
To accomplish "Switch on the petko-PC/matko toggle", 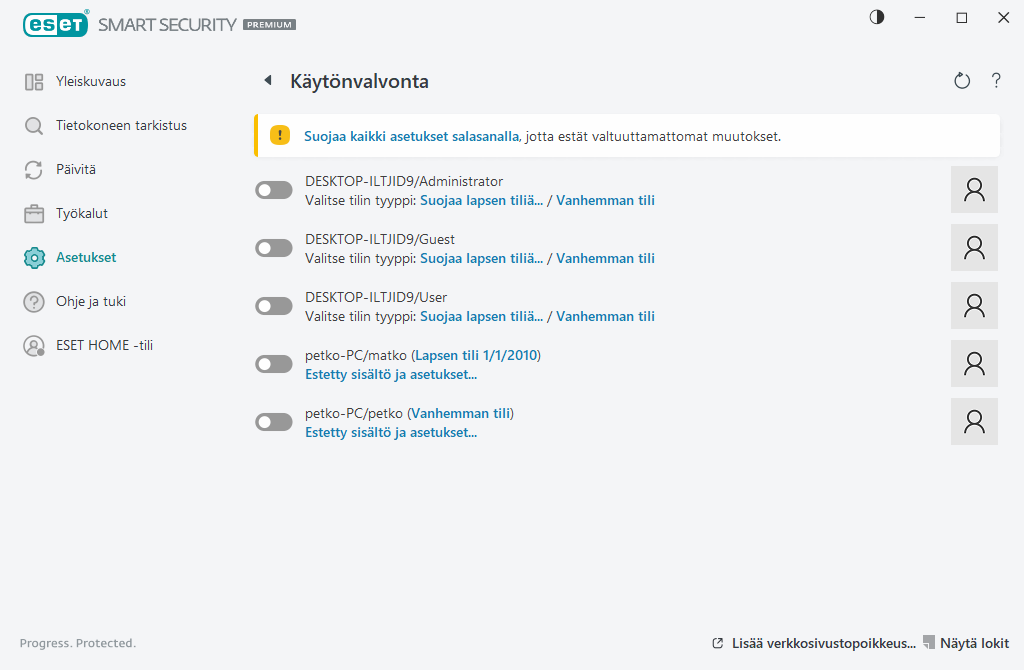I will 274,364.
